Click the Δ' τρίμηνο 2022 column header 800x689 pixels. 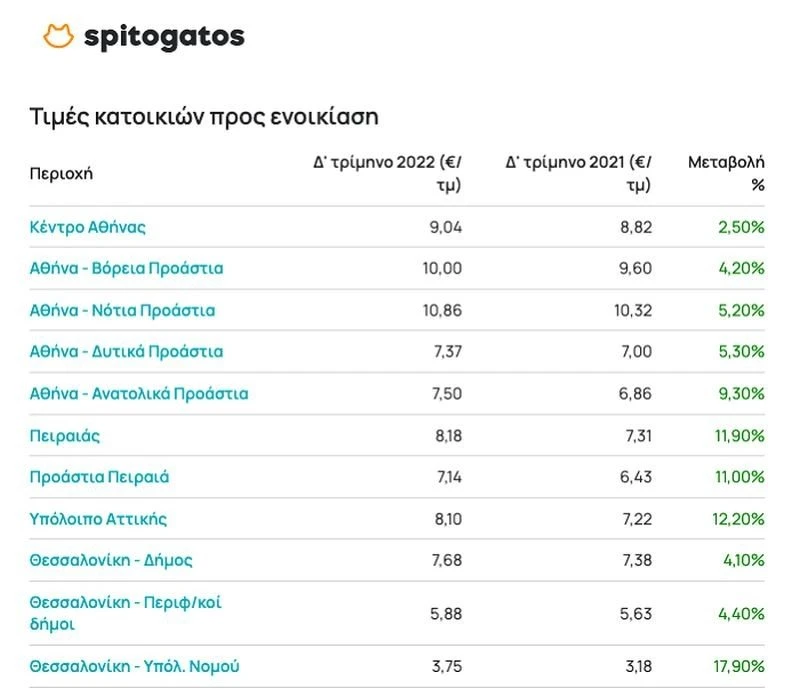click(388, 173)
